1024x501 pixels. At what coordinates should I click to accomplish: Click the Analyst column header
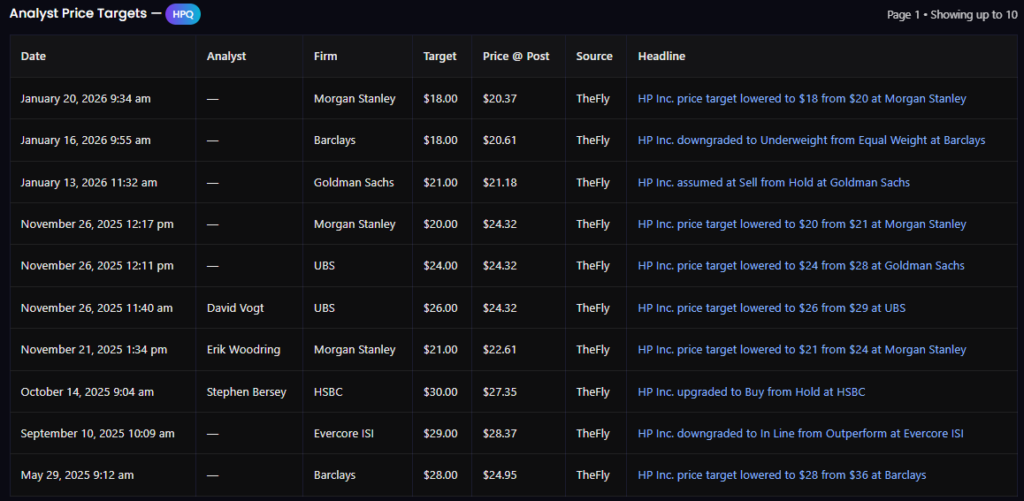click(x=226, y=57)
